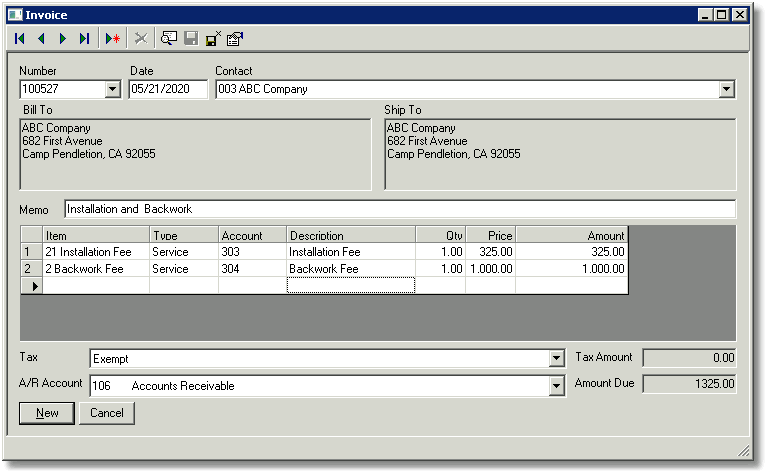Click the Amount column header
Viewport: 768px width, 475px height.
tap(572, 235)
